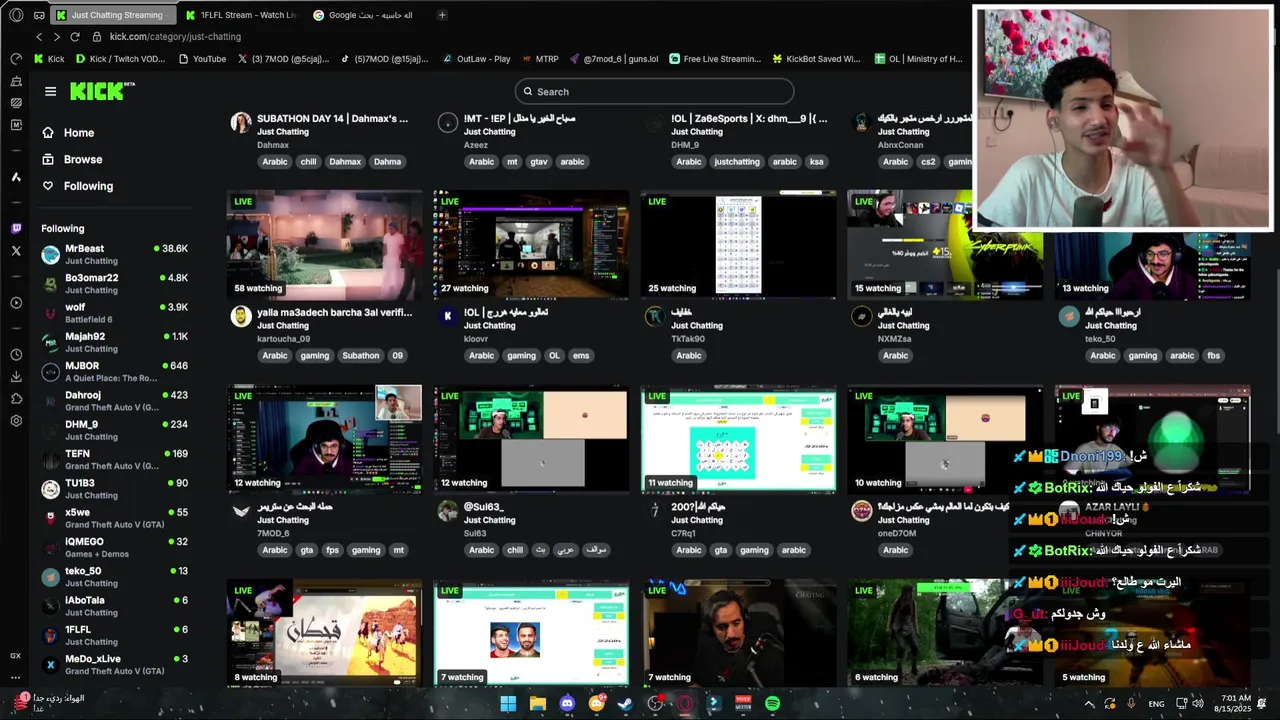Show hidden system tray icons
Screen dimensions: 1280x720
(x=1089, y=704)
